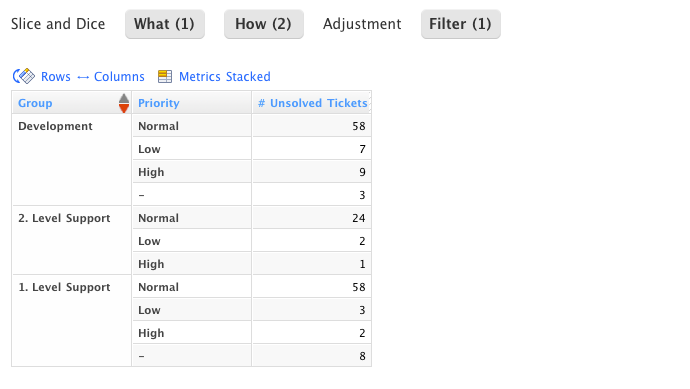Select the Adjustment tab
Viewport: 690px width, 389px height.
tap(362, 24)
